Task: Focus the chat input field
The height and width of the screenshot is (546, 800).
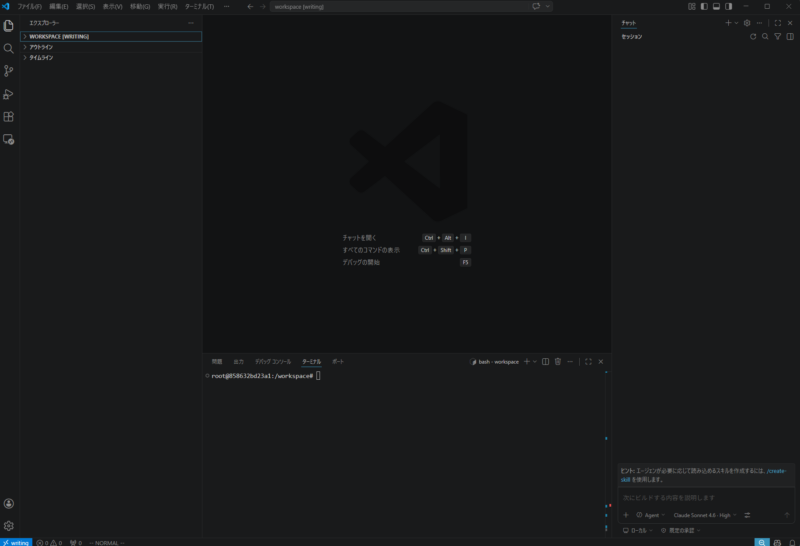Action: click(x=706, y=498)
